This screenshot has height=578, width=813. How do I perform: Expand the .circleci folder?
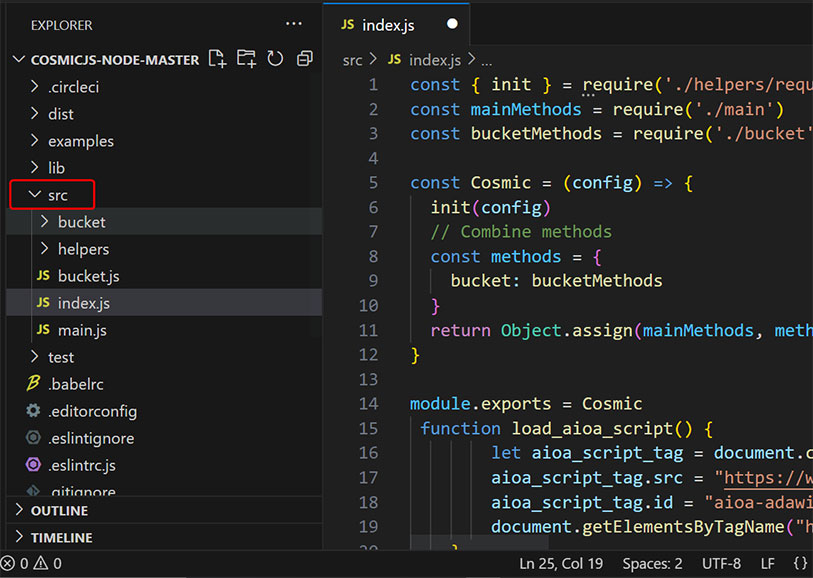[35, 86]
